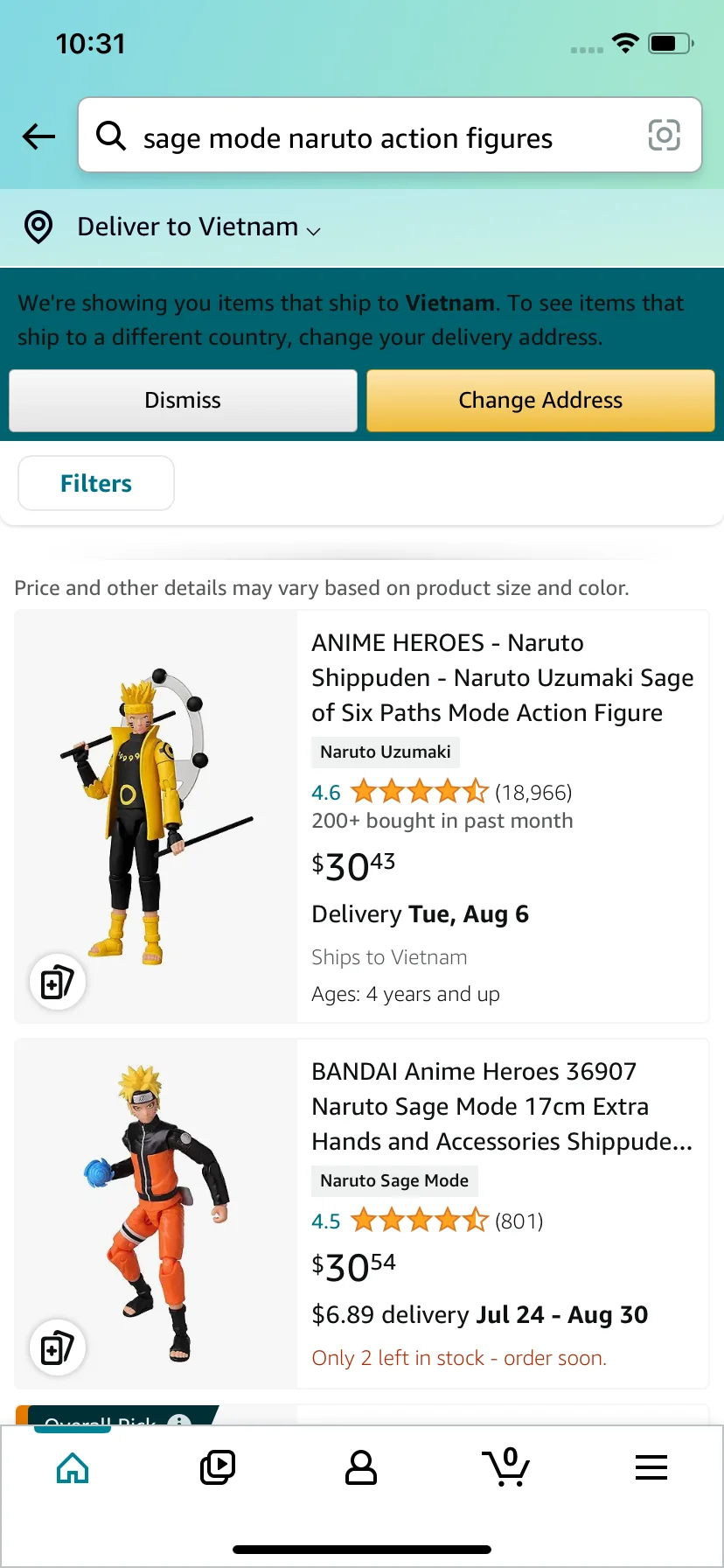Tap the delivery location pin icon
The image size is (724, 1568).
[x=38, y=227]
